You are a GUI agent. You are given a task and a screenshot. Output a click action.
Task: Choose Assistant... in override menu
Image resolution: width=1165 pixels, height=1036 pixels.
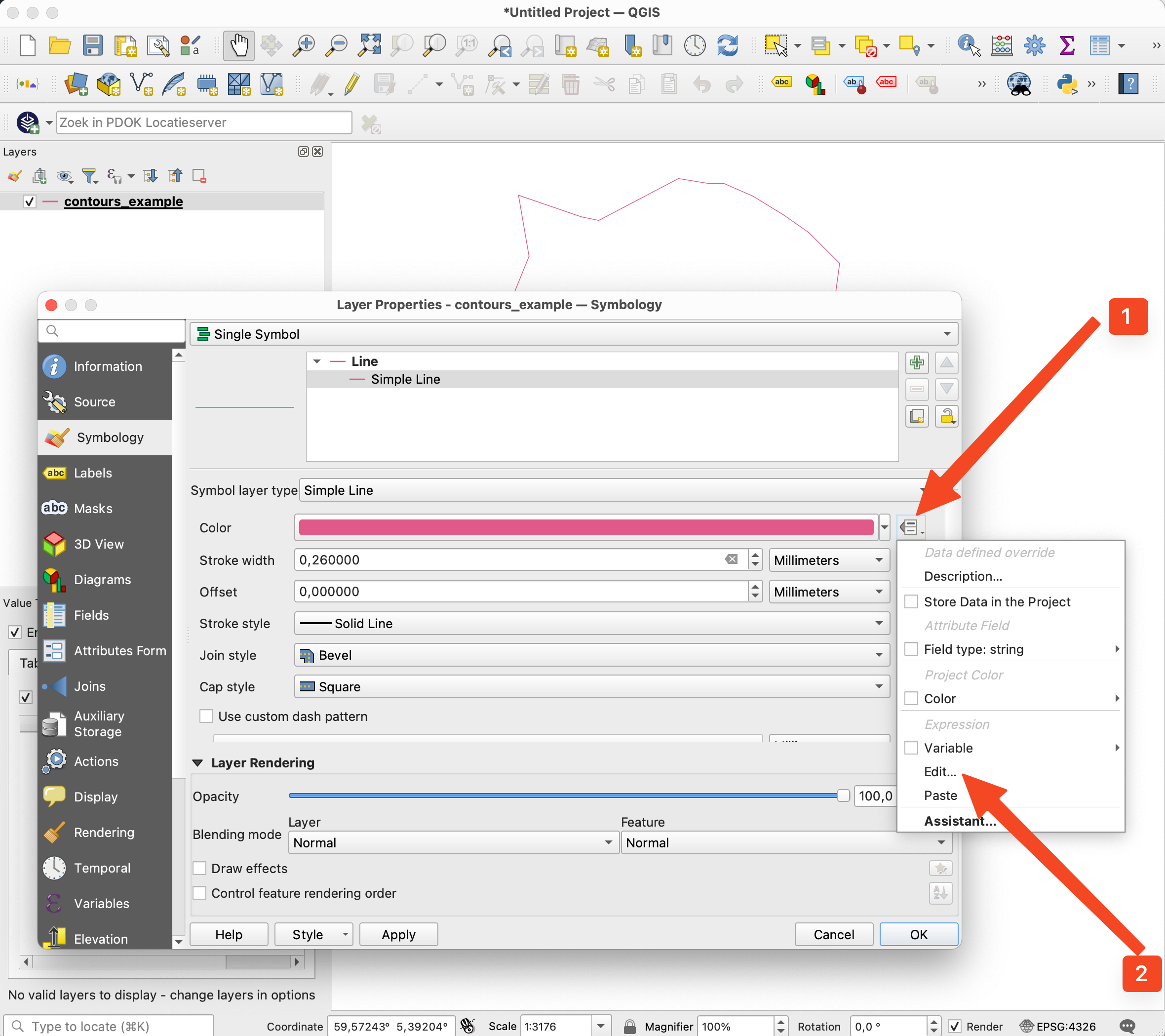[960, 821]
